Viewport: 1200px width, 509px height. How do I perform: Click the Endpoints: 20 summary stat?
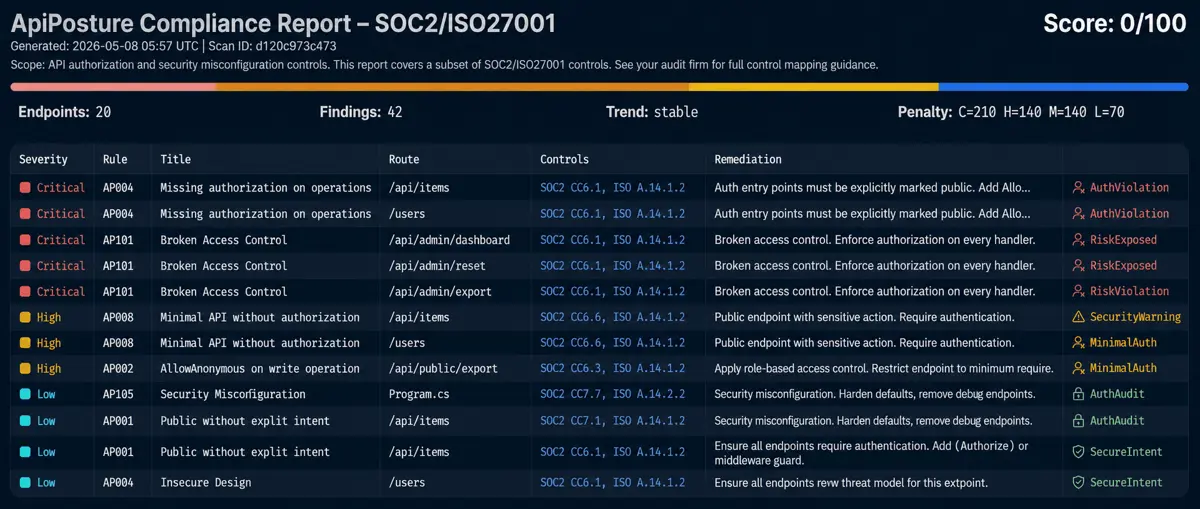(64, 112)
